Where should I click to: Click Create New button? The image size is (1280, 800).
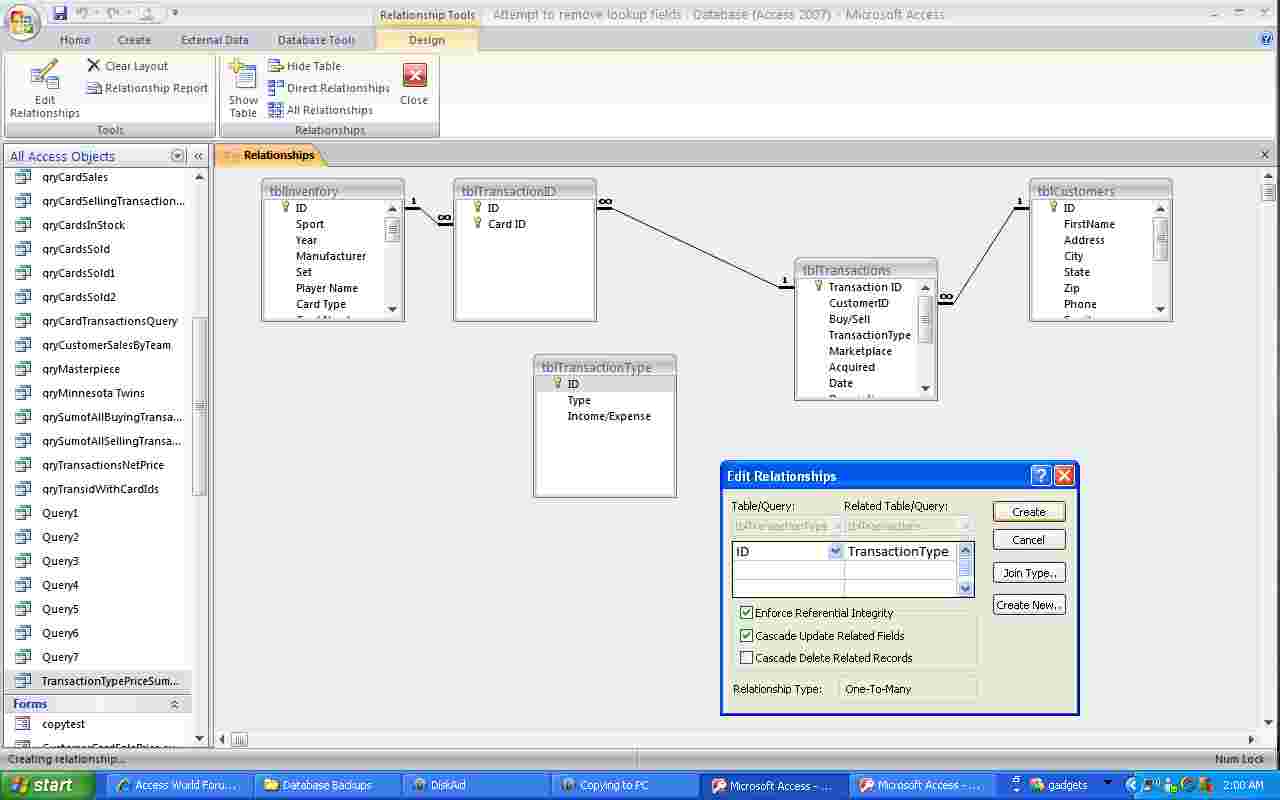point(1029,605)
